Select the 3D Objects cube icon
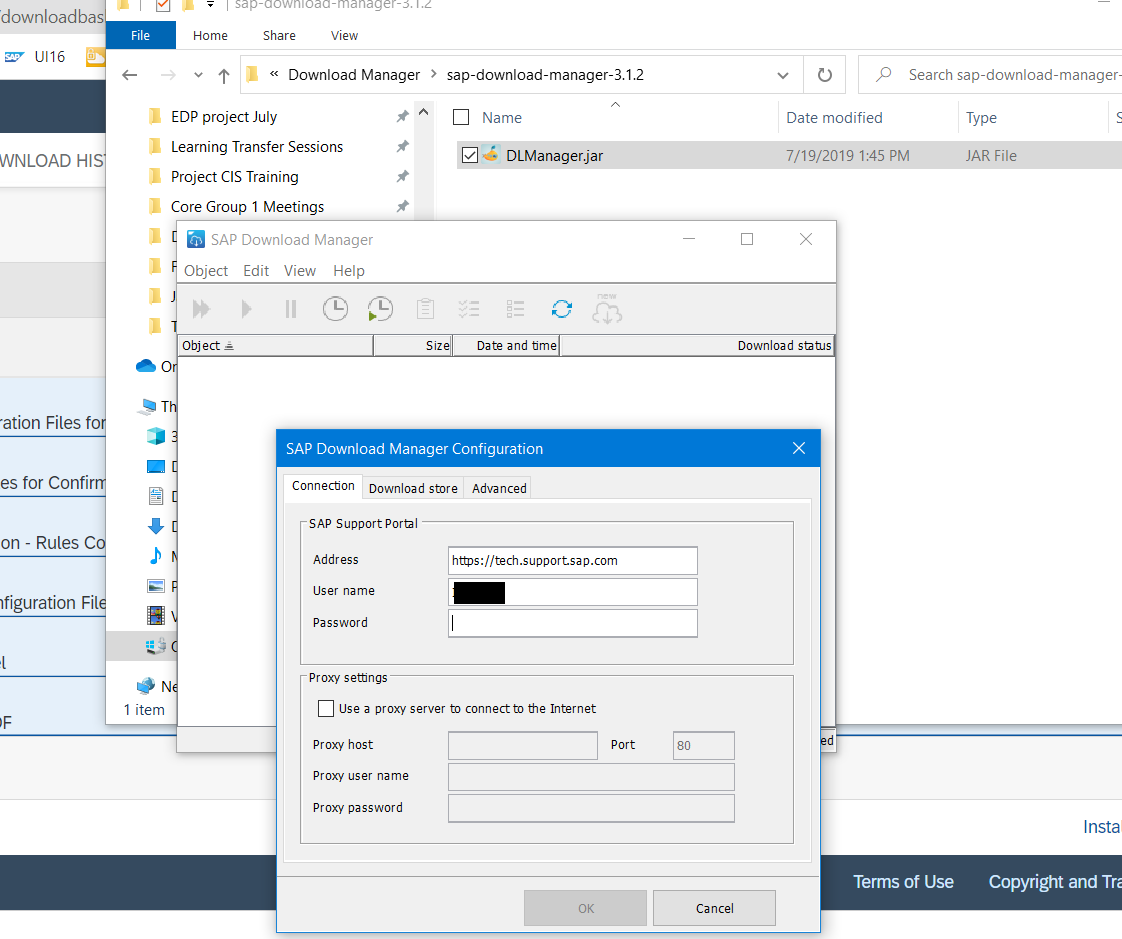1122x939 pixels. [x=156, y=437]
